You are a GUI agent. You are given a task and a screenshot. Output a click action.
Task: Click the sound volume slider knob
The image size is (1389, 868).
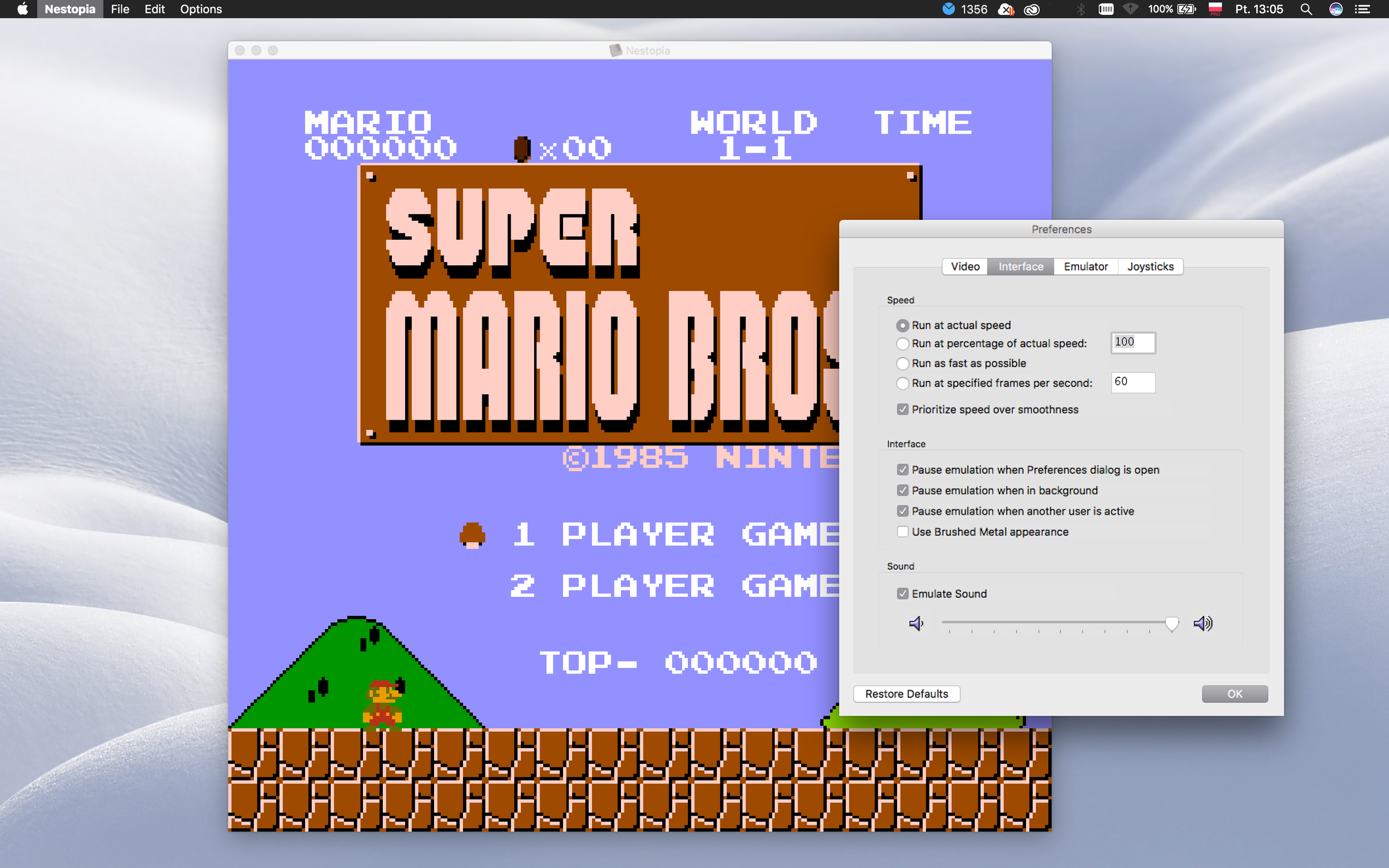tap(1171, 624)
